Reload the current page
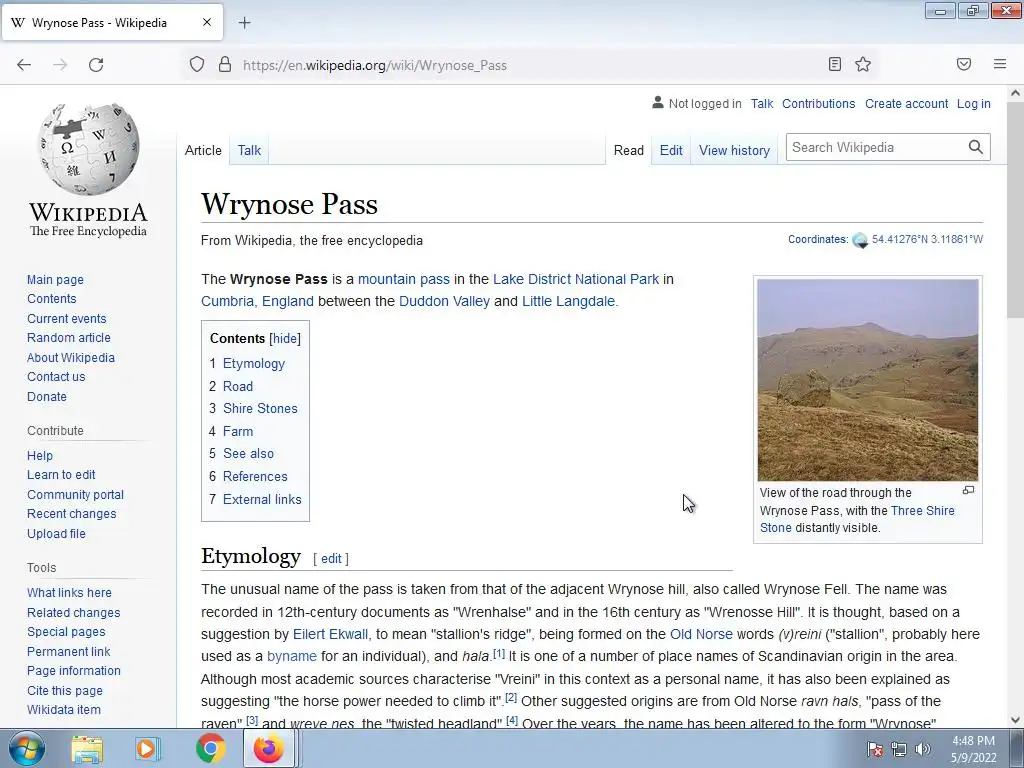The image size is (1024, 768). point(96,65)
